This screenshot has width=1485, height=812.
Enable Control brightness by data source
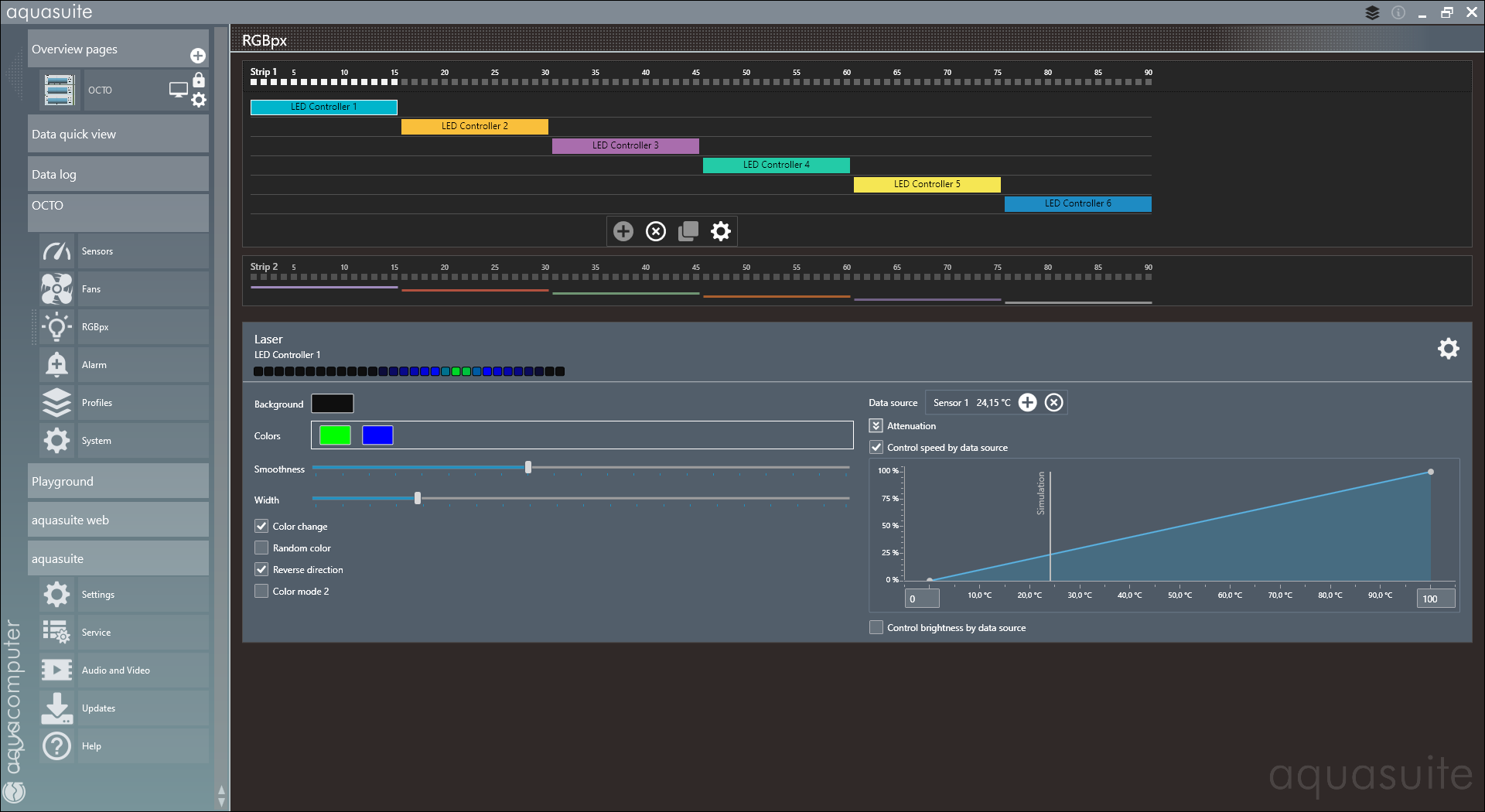[876, 628]
